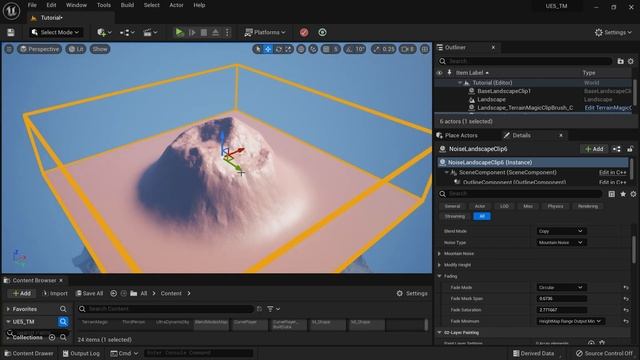Click the Unreal Engine logo
This screenshot has height=360, width=640.
[x=11, y=11]
